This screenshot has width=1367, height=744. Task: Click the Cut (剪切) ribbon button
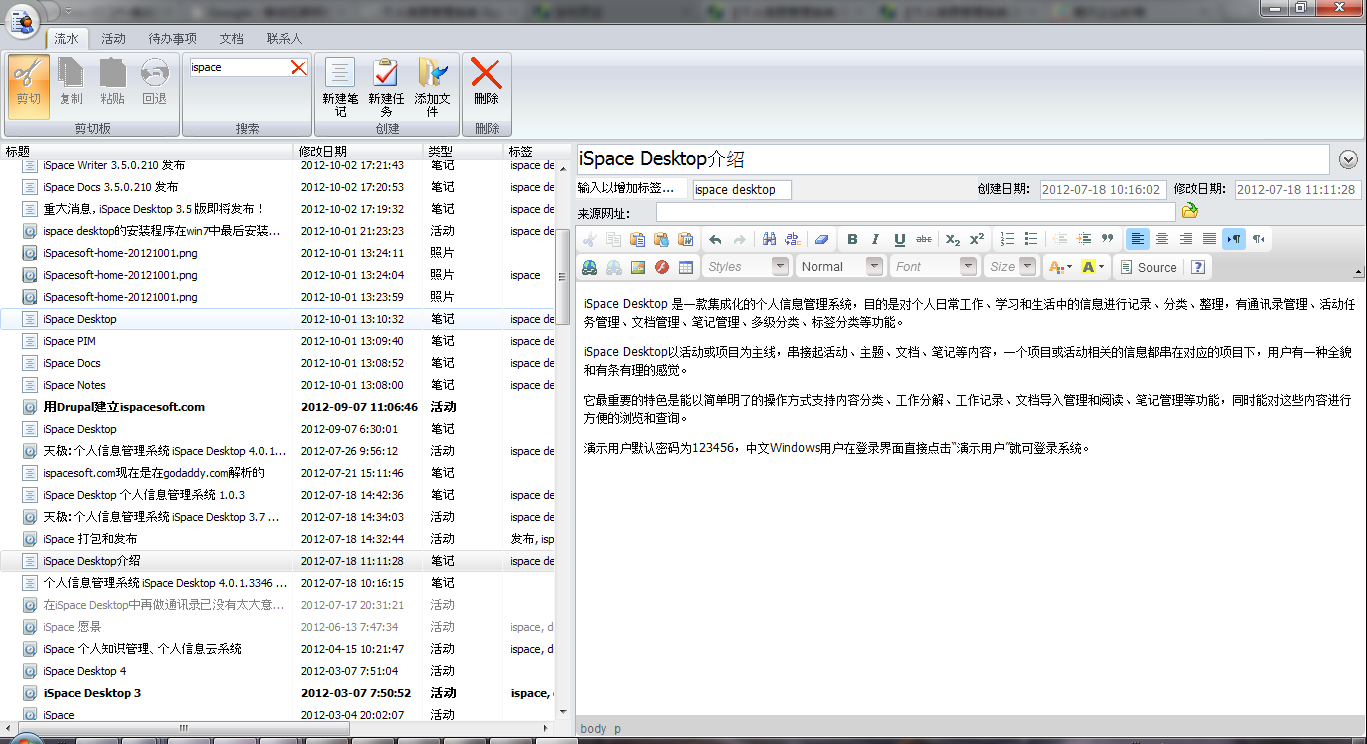click(29, 85)
